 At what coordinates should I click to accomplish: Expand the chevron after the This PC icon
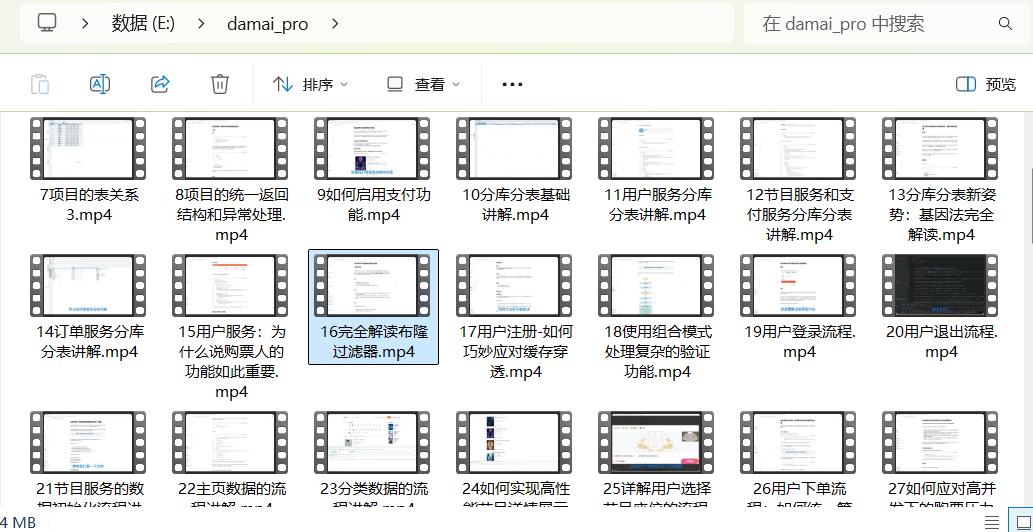pyautogui.click(x=85, y=24)
